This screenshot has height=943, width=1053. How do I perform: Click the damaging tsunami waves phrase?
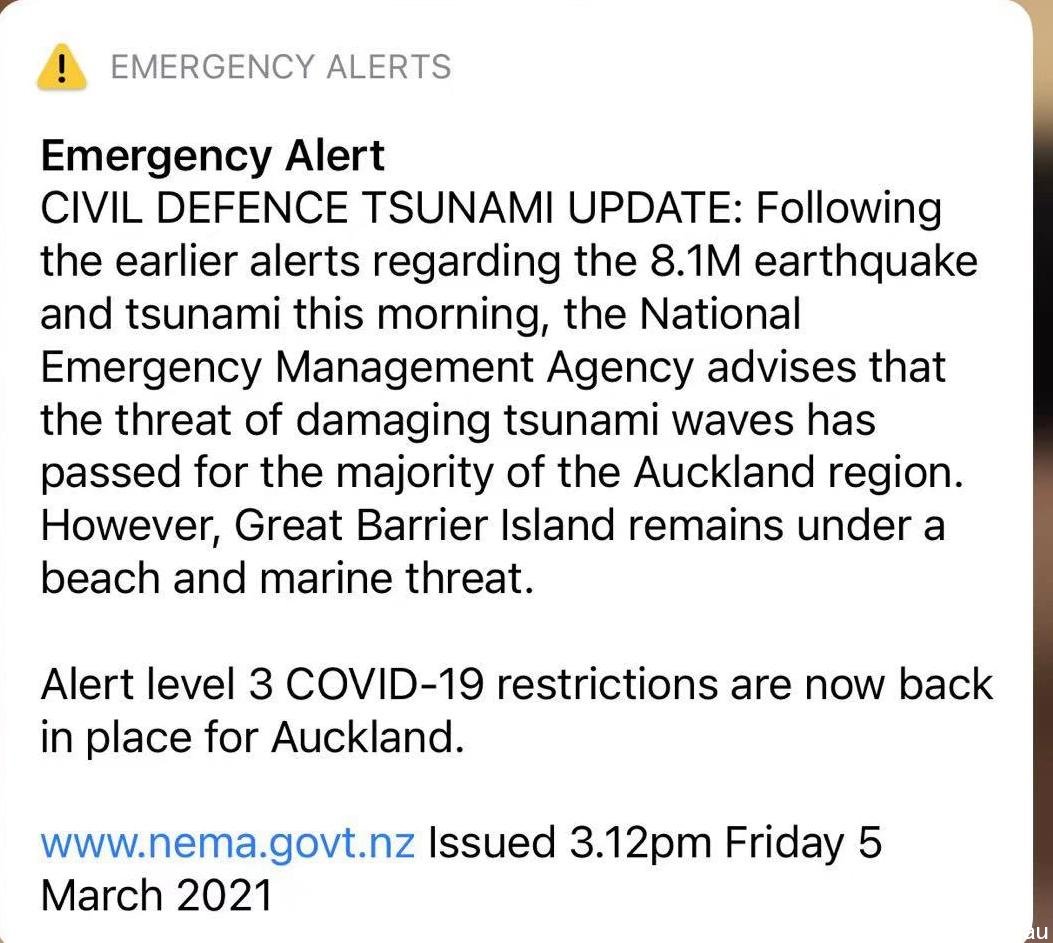point(586,420)
